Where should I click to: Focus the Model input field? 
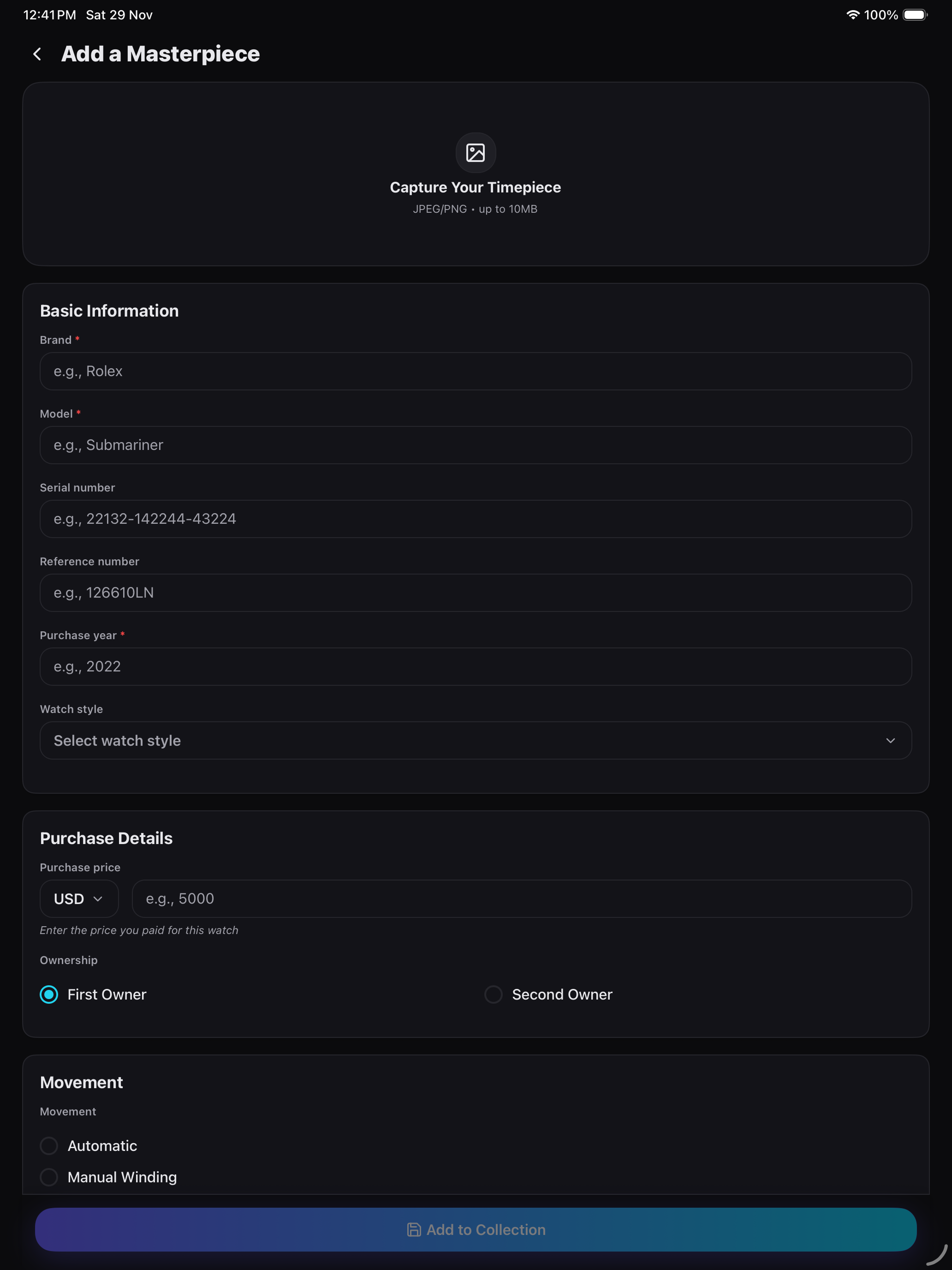click(x=476, y=445)
